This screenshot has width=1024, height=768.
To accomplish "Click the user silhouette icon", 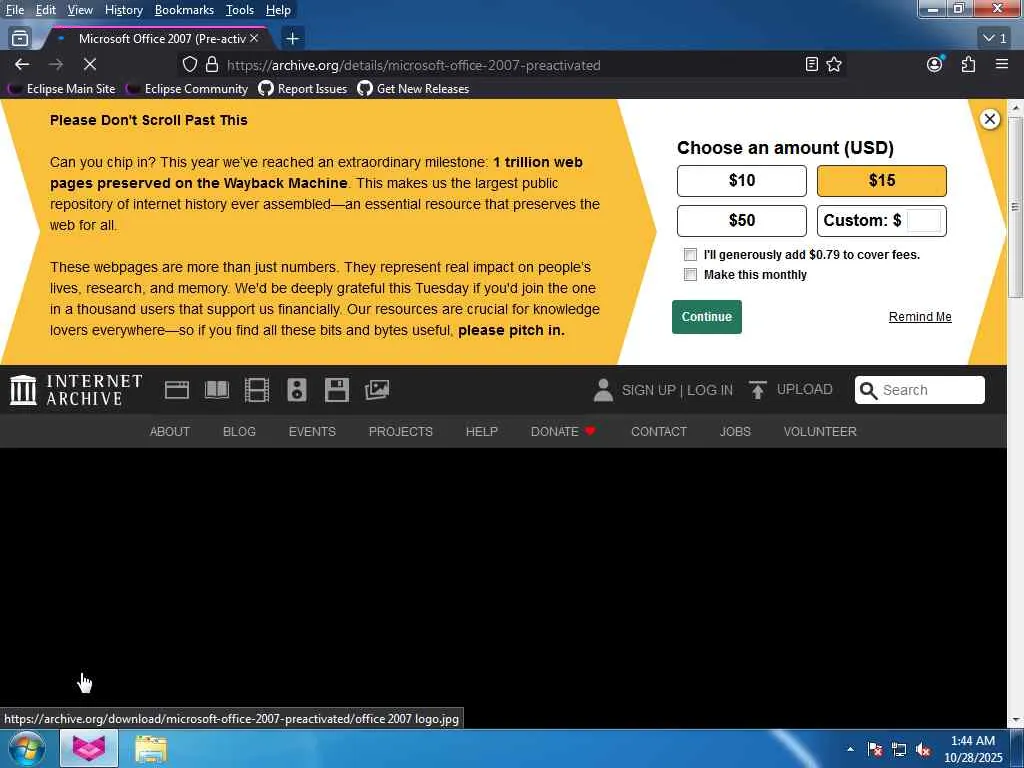I will pyautogui.click(x=603, y=390).
